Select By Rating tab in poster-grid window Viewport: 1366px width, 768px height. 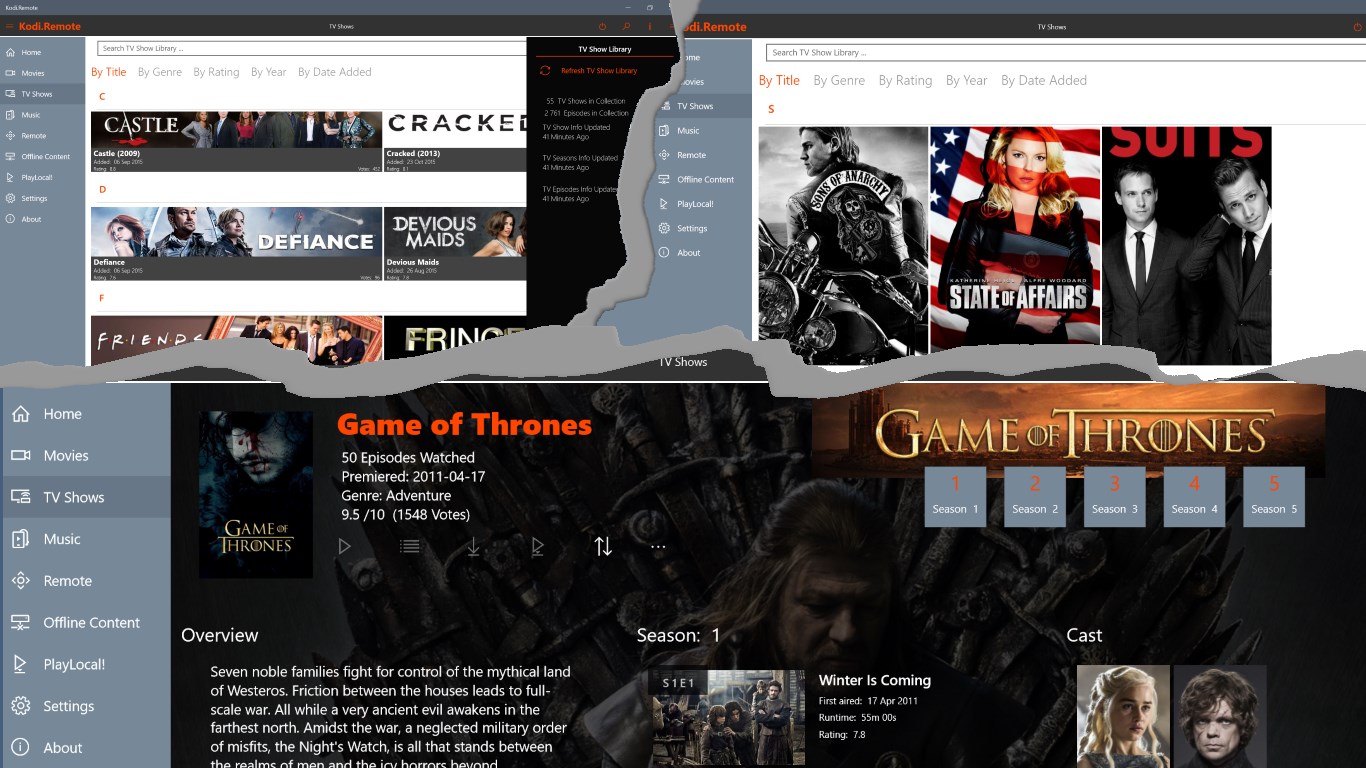[x=905, y=80]
